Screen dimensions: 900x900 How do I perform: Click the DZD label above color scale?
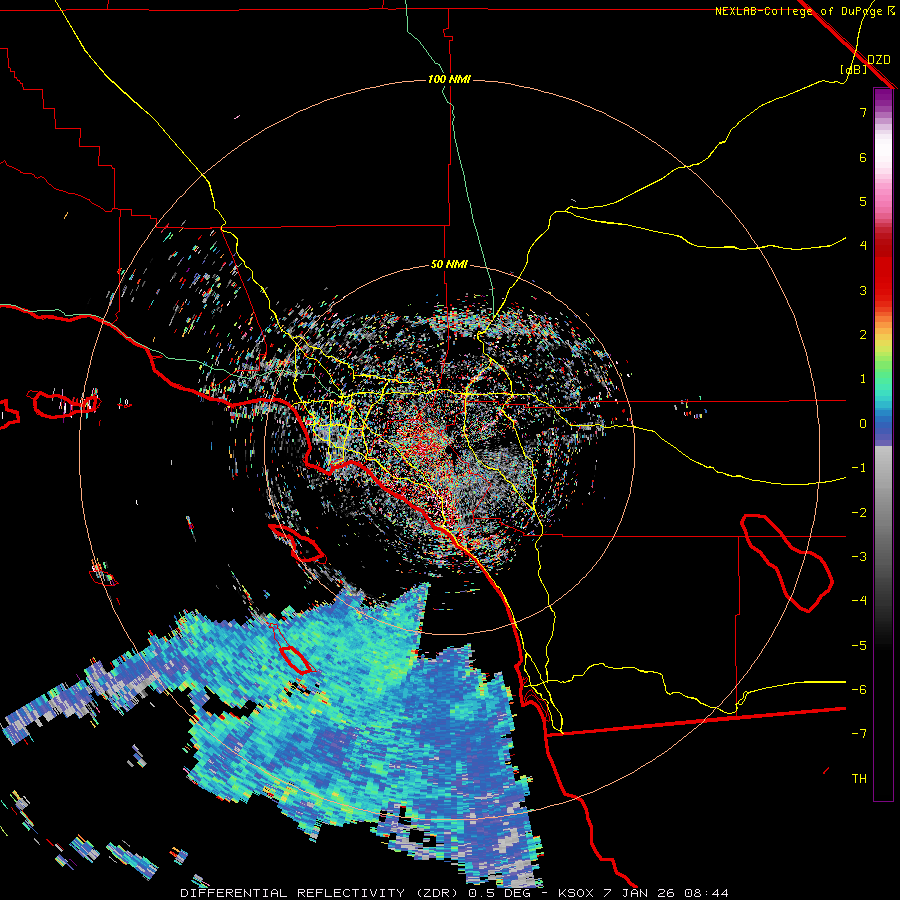(879, 59)
